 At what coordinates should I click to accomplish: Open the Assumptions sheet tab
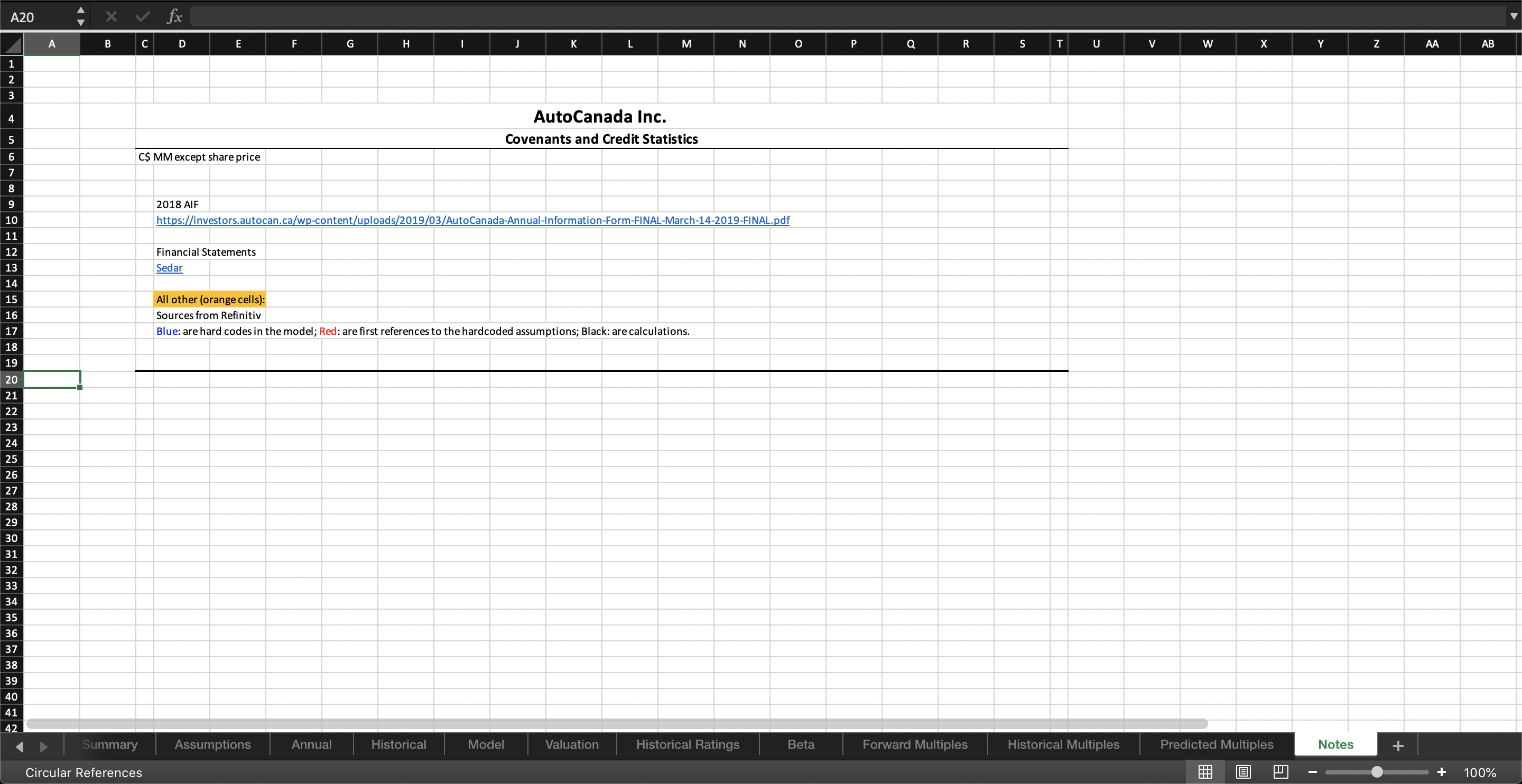pyautogui.click(x=212, y=744)
